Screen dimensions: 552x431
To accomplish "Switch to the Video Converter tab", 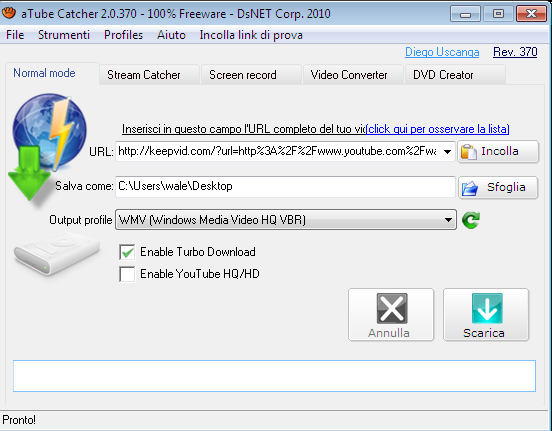I will pyautogui.click(x=353, y=75).
